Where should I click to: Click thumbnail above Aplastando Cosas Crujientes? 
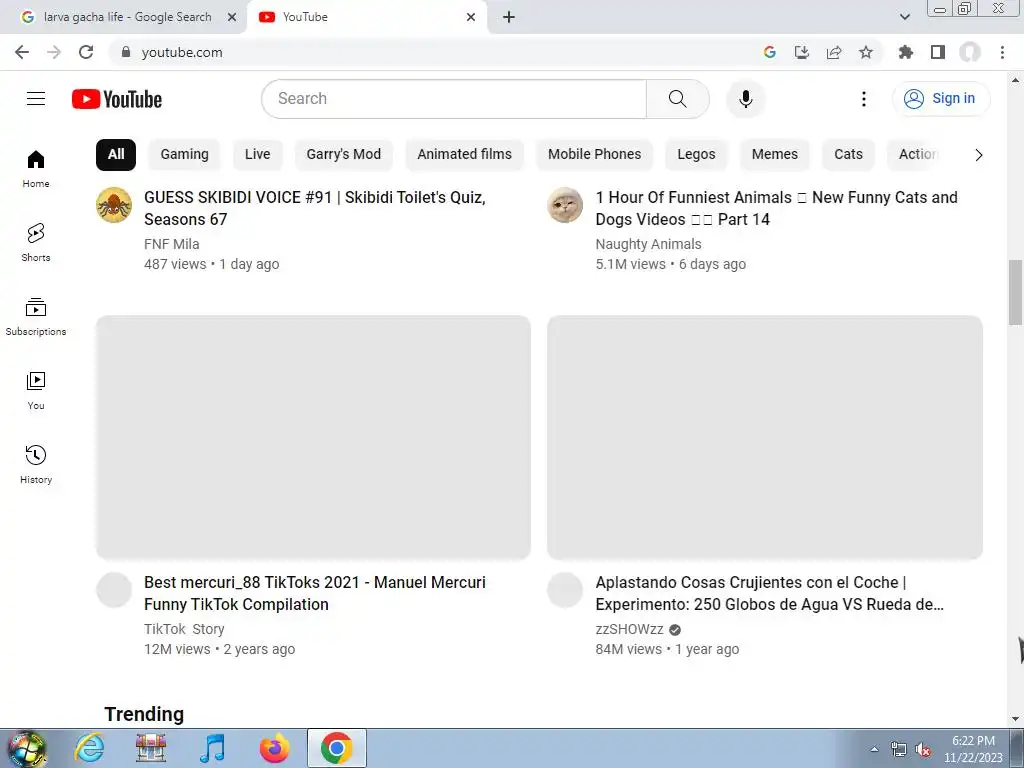[765, 438]
